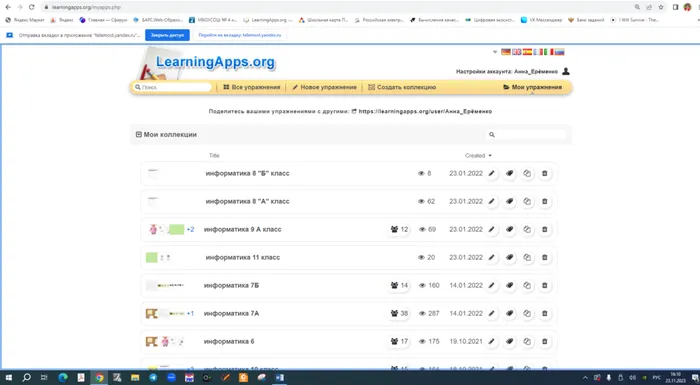Trash the информатика 9 А класс collection

click(545, 229)
